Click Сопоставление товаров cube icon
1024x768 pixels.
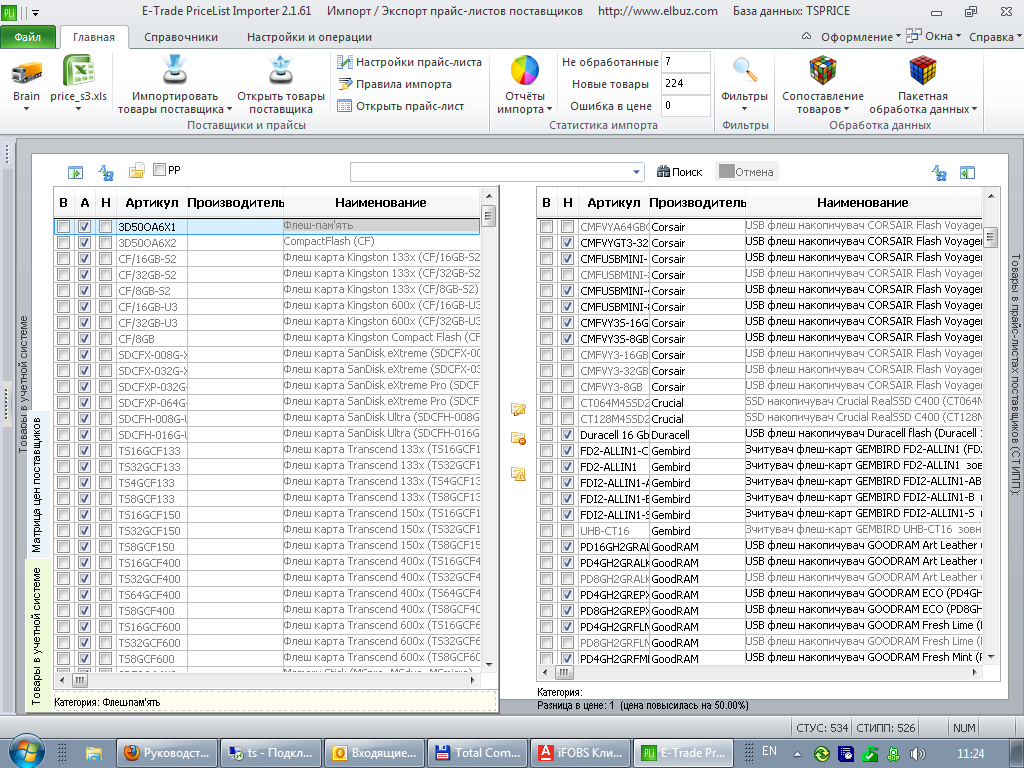click(823, 71)
